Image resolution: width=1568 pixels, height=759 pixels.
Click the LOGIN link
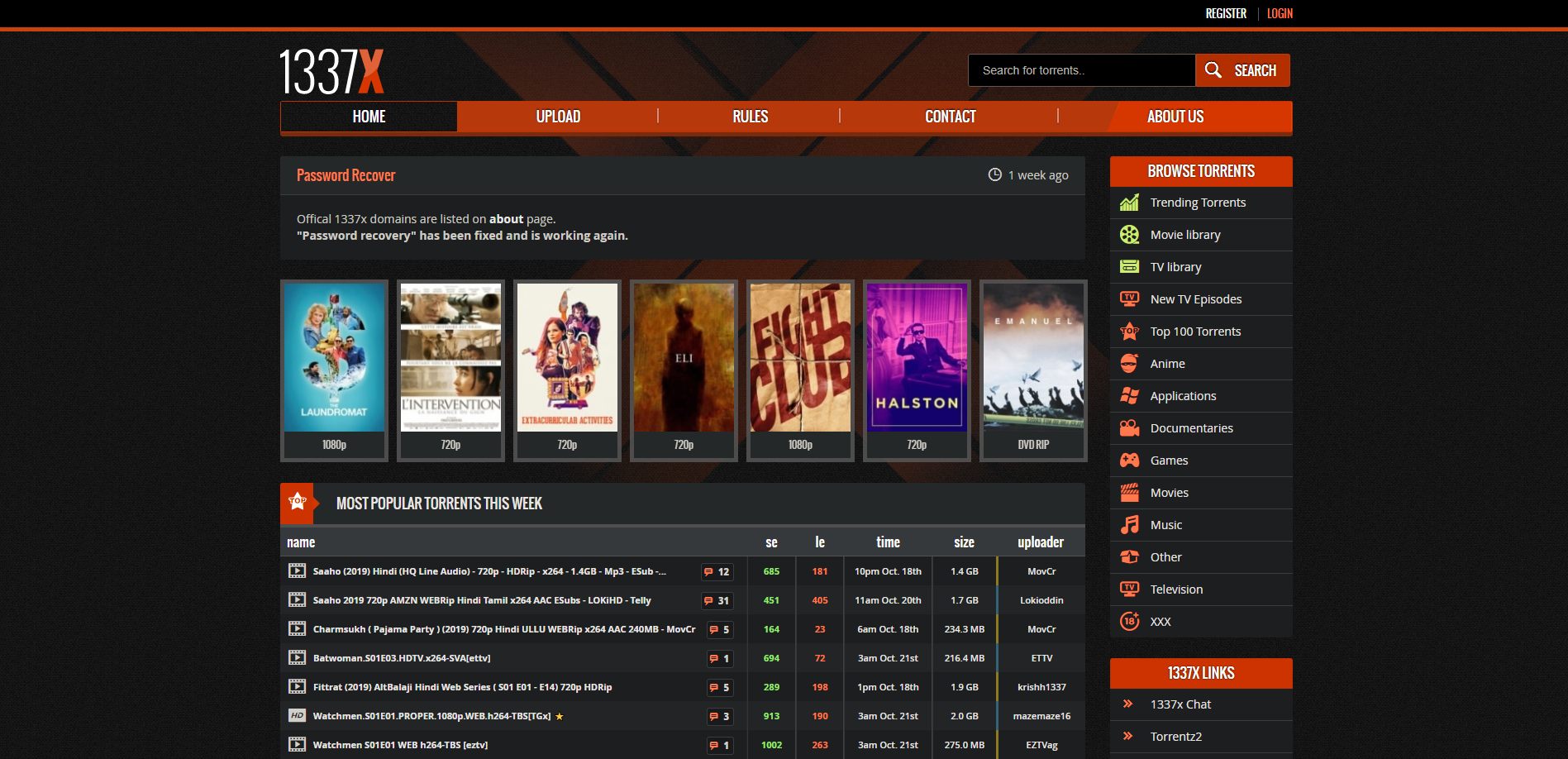[x=1280, y=13]
